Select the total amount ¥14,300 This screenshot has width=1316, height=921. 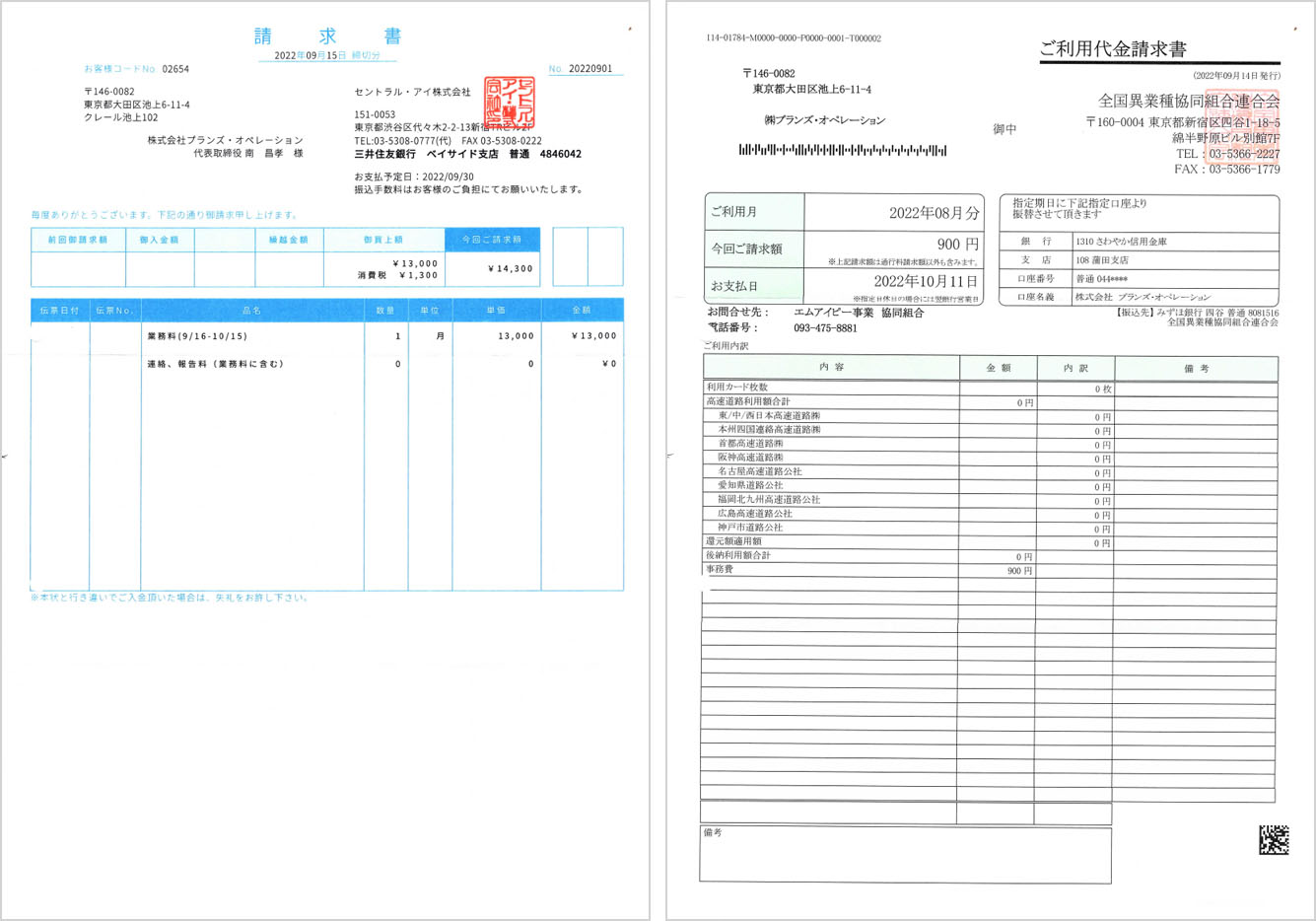point(511,268)
